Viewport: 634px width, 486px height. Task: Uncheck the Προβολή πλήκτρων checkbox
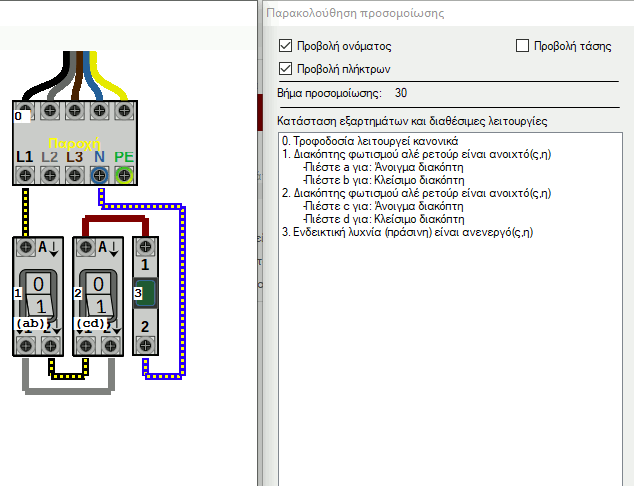[285, 69]
